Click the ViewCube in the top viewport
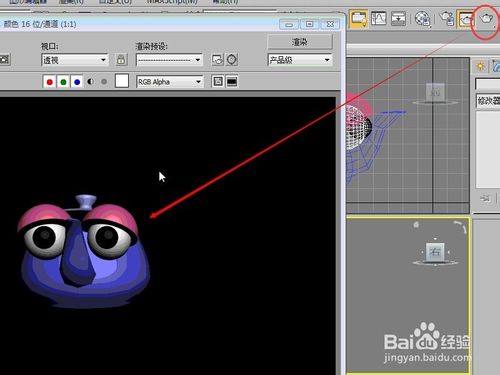The width and height of the screenshot is (500, 375). pos(435,92)
